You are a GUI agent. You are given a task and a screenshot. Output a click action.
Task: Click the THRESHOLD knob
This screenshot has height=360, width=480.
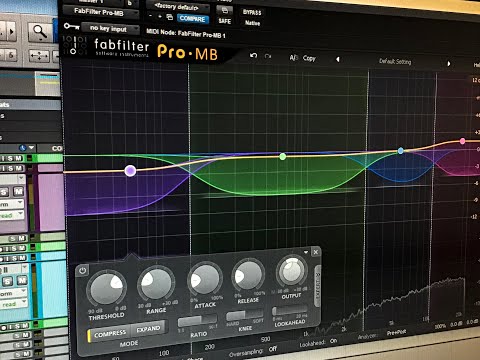coord(107,289)
